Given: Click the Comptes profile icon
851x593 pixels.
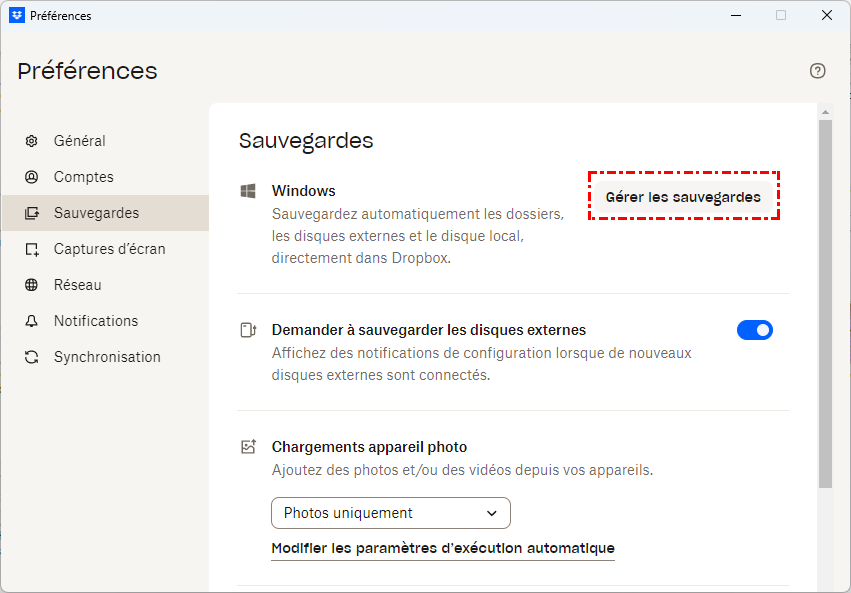Looking at the screenshot, I should [x=32, y=177].
